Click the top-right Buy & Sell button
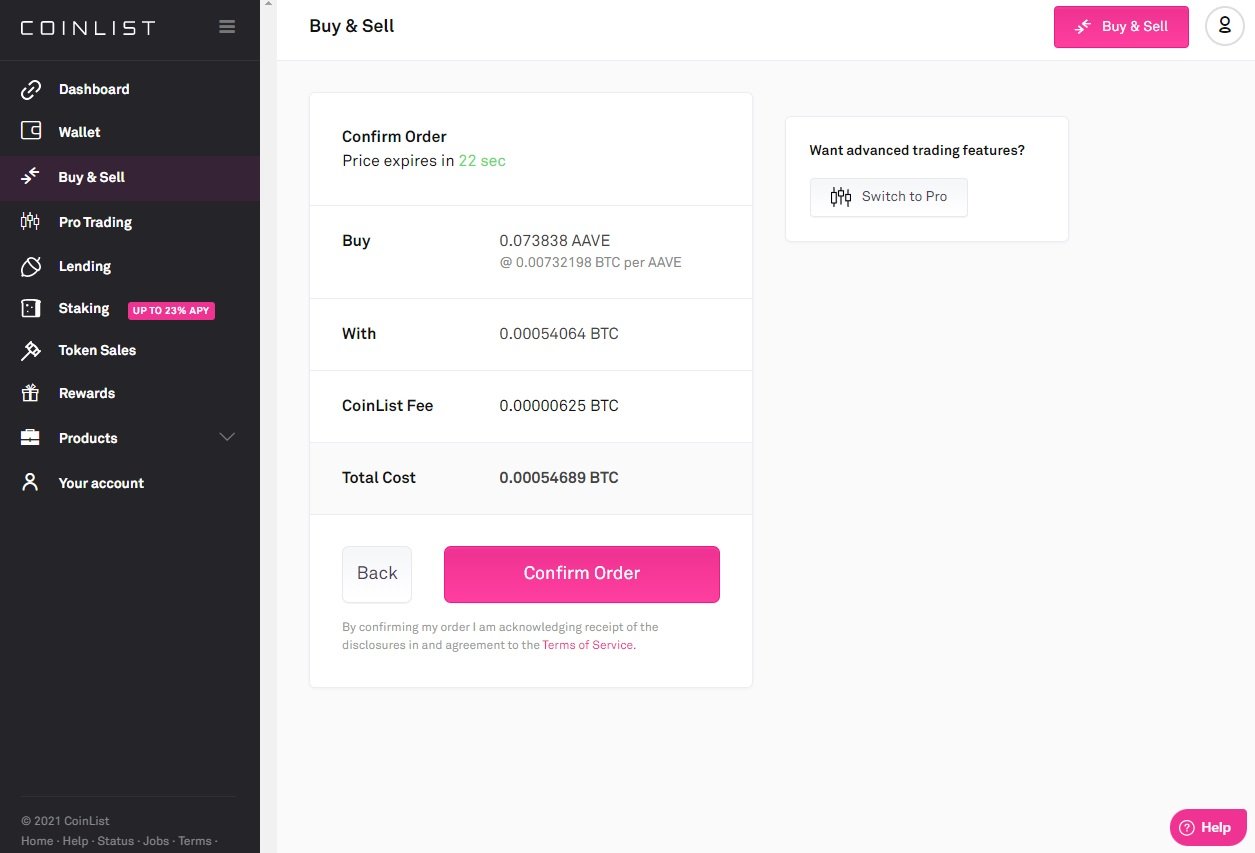 pos(1120,27)
